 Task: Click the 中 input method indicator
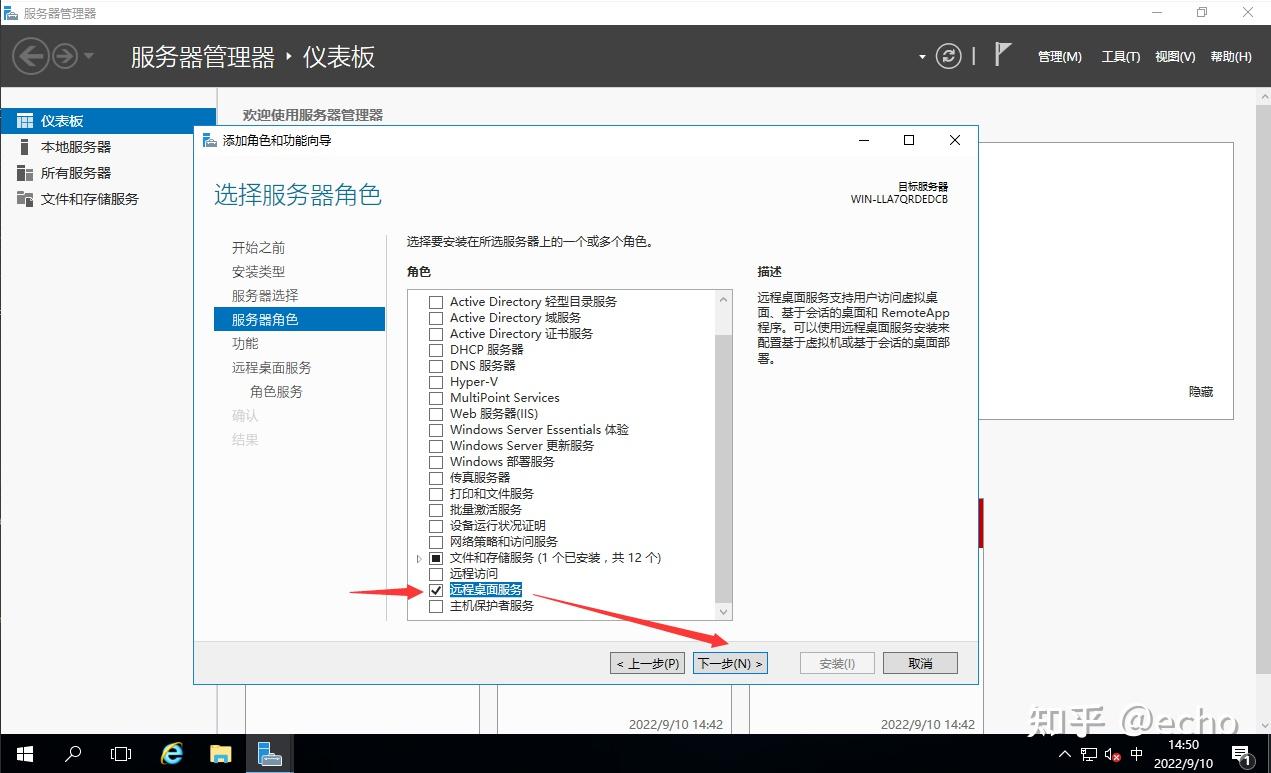[1136, 754]
